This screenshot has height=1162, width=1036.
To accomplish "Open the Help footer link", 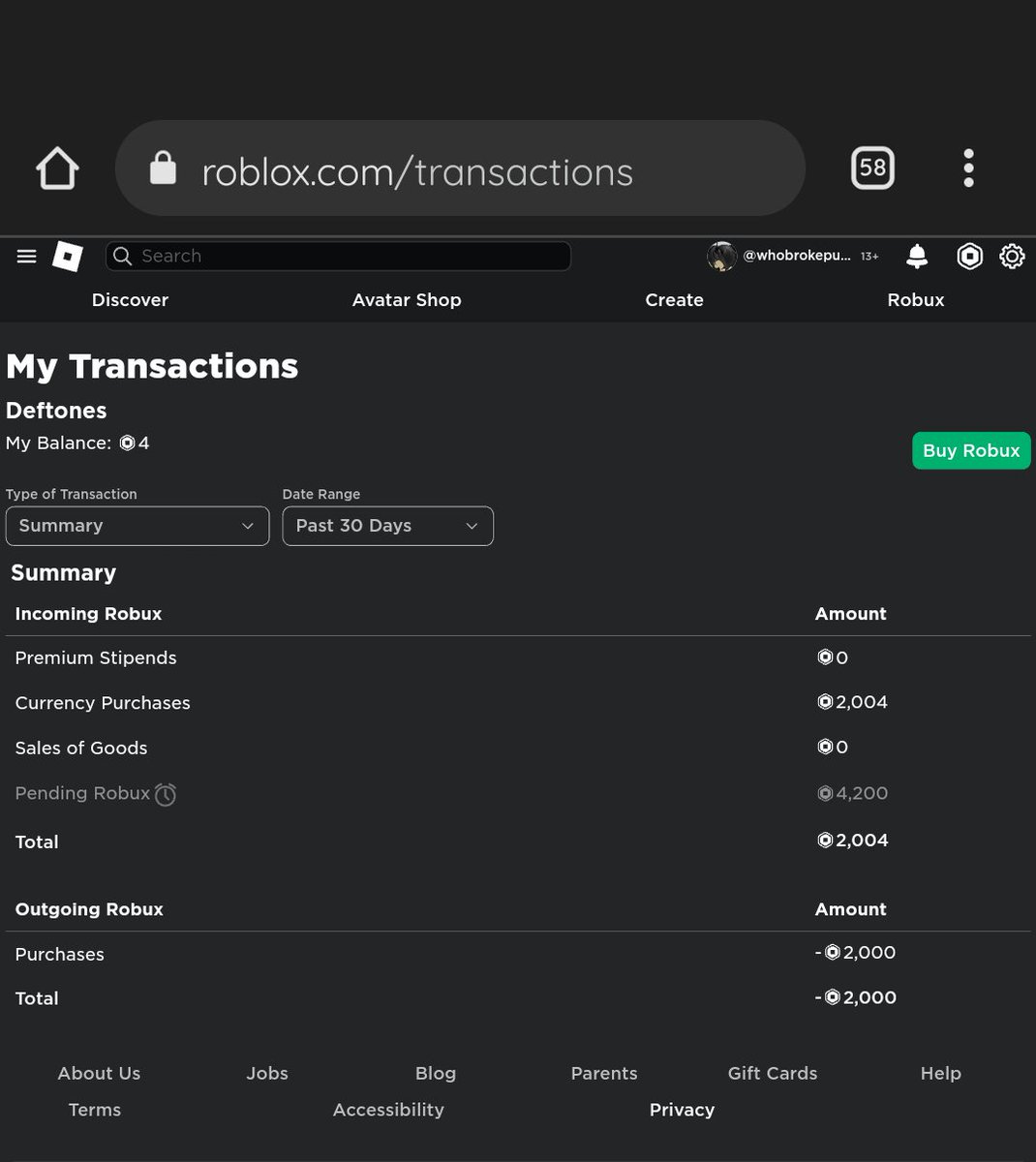I will point(941,1073).
